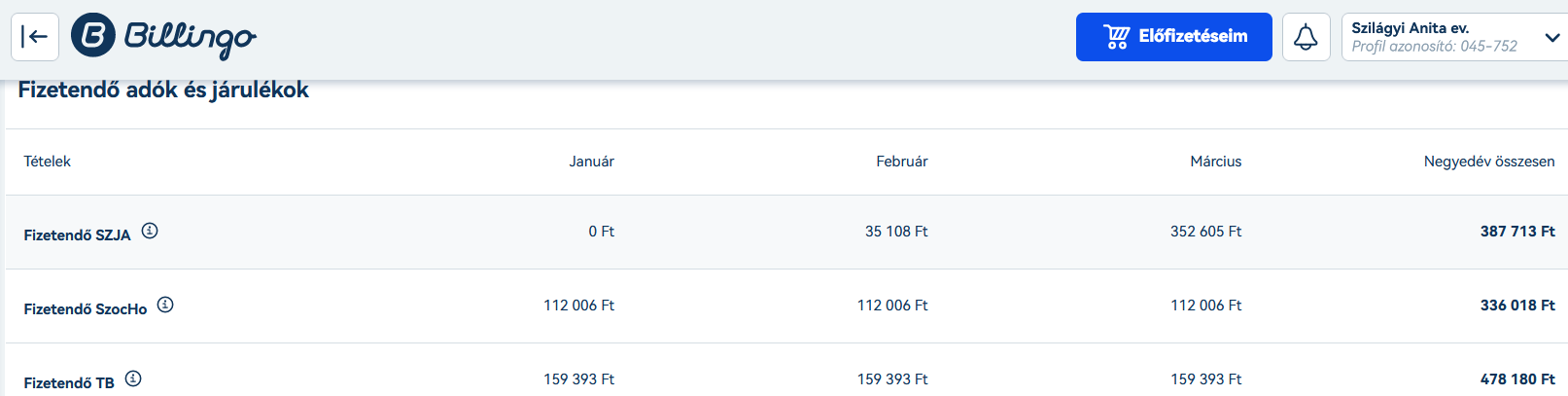Screen dimensions: 1568x396
Task: Select the Január column header
Action: click(591, 162)
